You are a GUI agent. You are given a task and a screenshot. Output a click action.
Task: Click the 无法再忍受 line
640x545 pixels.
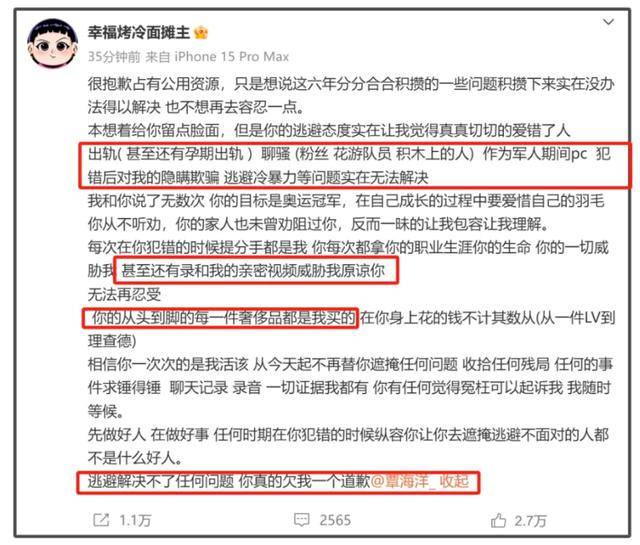pos(124,294)
